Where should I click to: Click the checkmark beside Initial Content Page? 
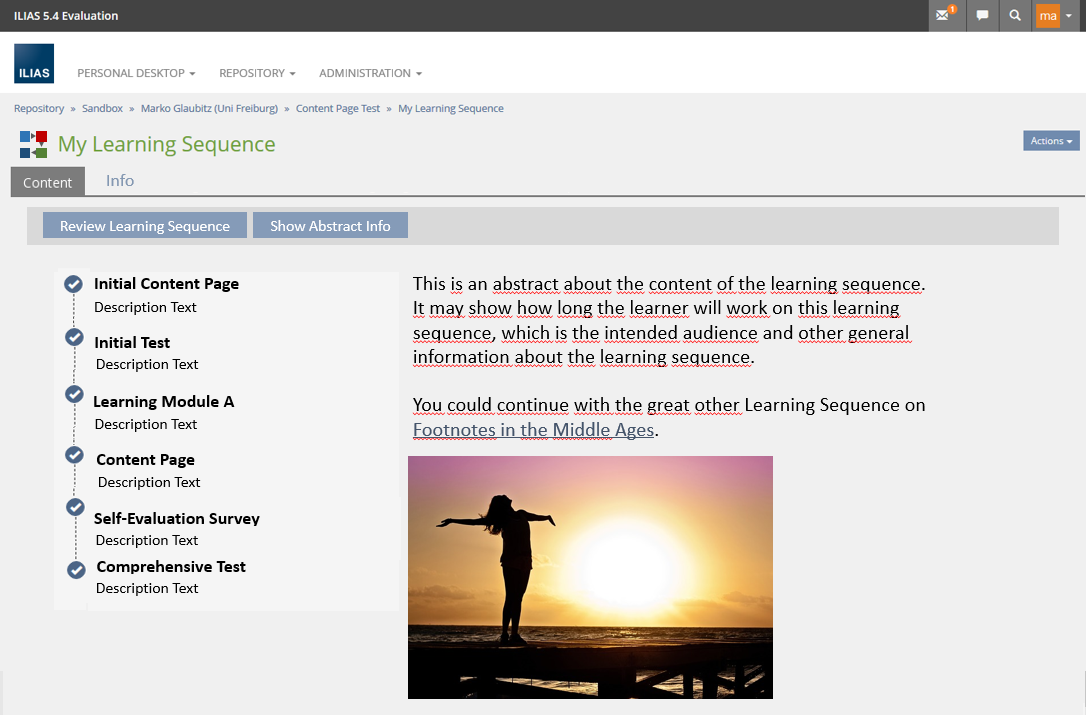[73, 284]
